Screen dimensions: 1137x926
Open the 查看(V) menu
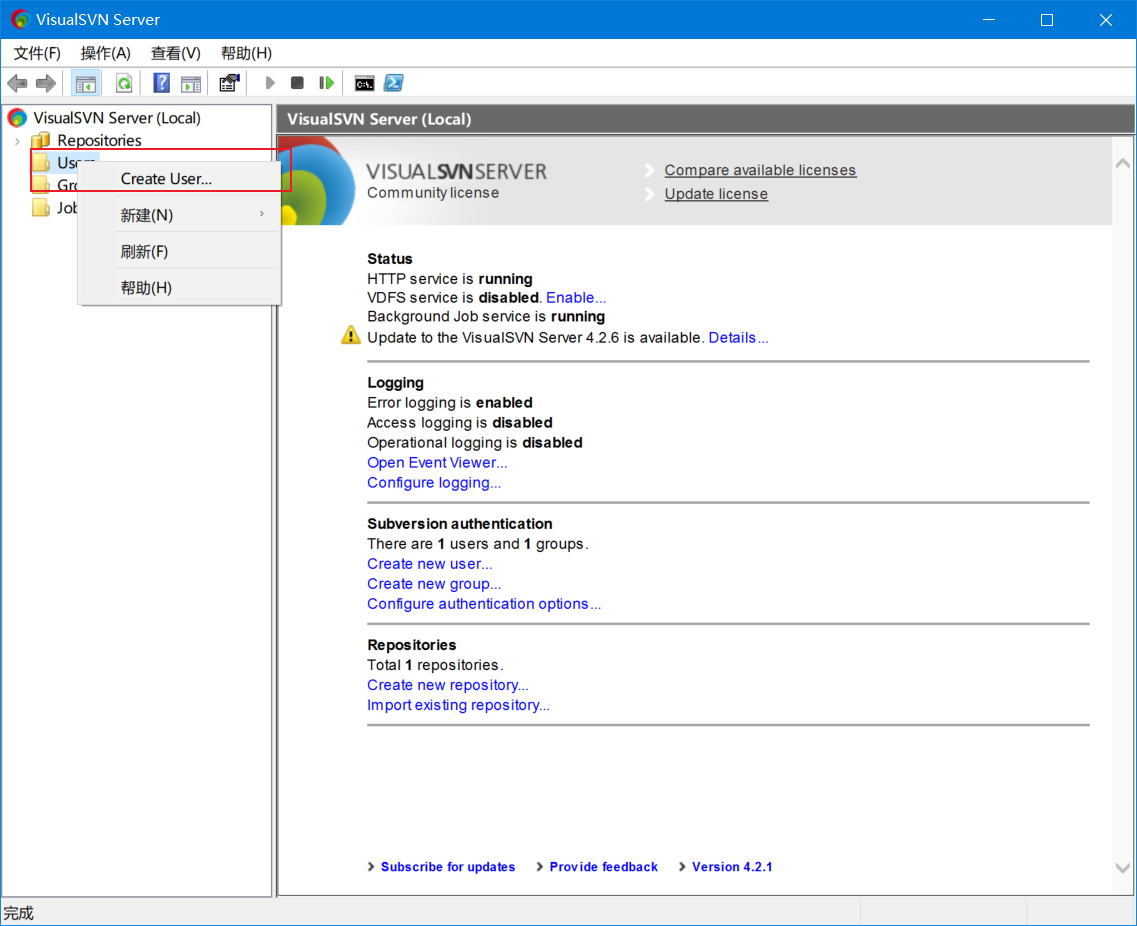[x=175, y=54]
